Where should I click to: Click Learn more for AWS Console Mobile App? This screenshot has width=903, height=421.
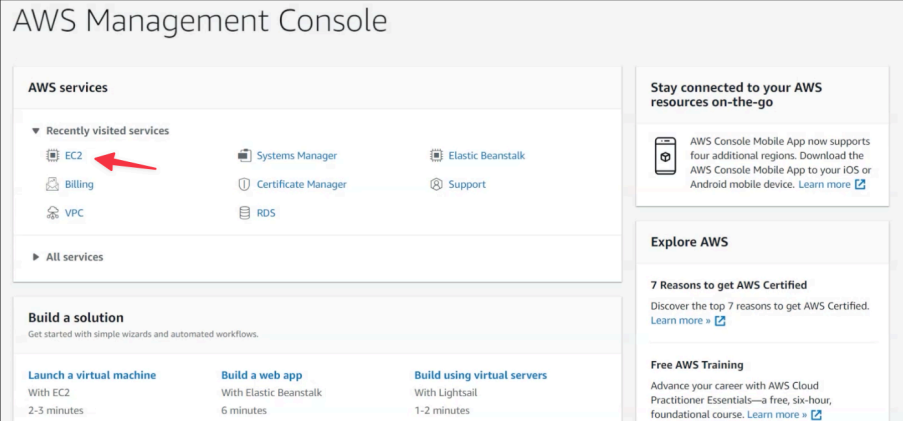tap(824, 184)
